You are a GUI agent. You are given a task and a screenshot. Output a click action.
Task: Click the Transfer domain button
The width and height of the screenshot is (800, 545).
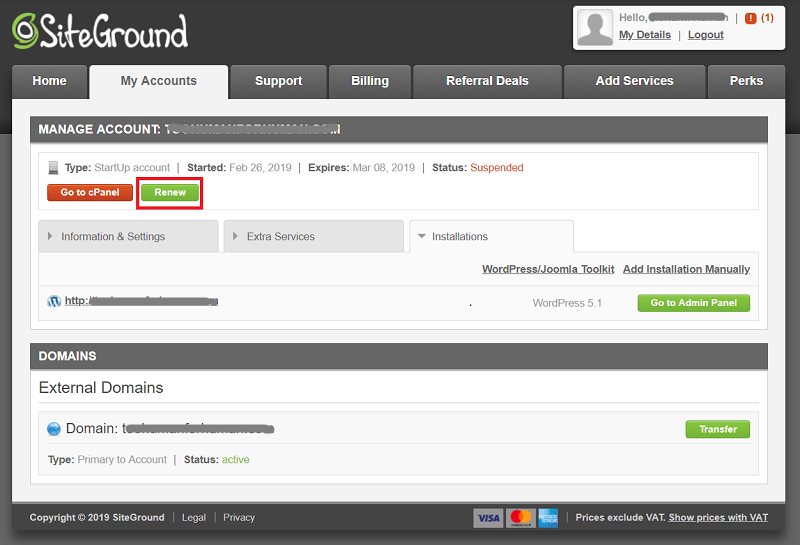pyautogui.click(x=717, y=429)
